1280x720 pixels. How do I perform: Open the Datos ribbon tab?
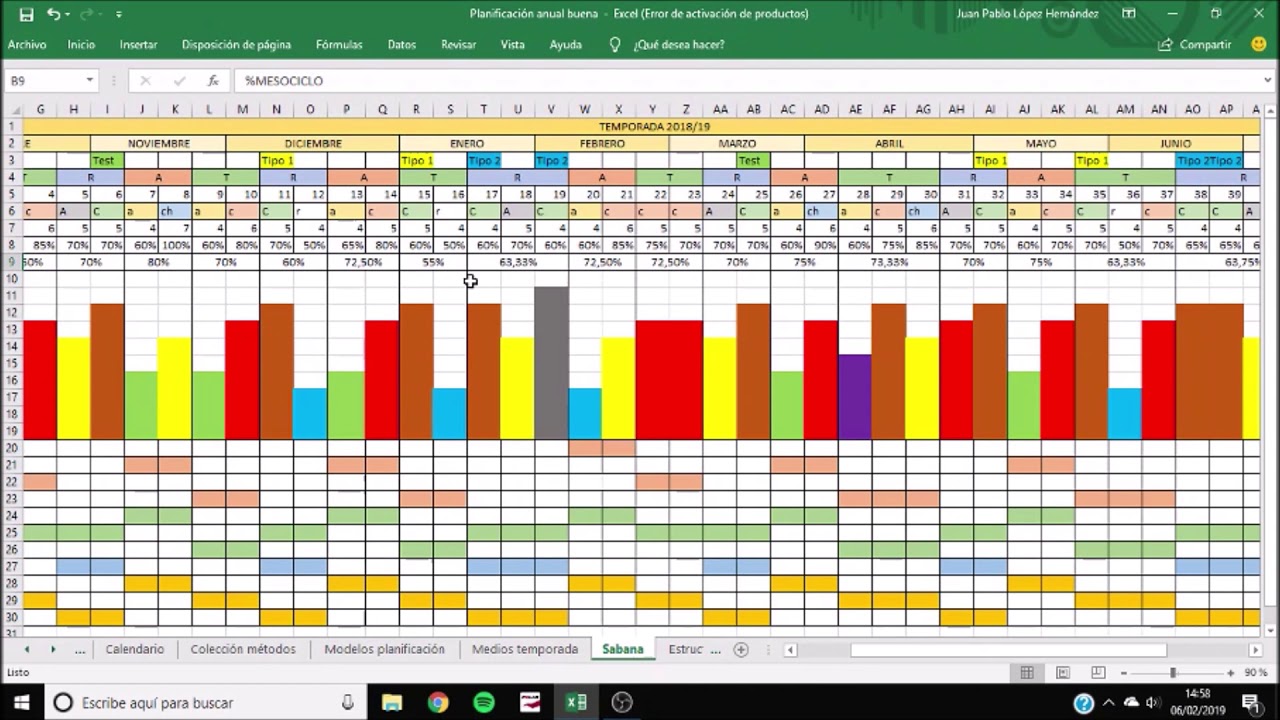pyautogui.click(x=401, y=44)
